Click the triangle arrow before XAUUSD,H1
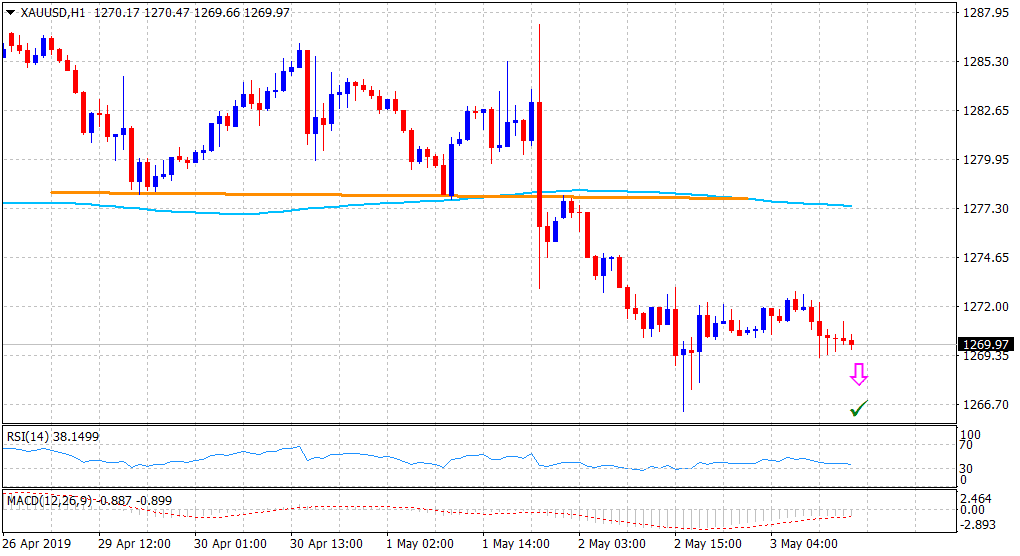 (x=11, y=11)
